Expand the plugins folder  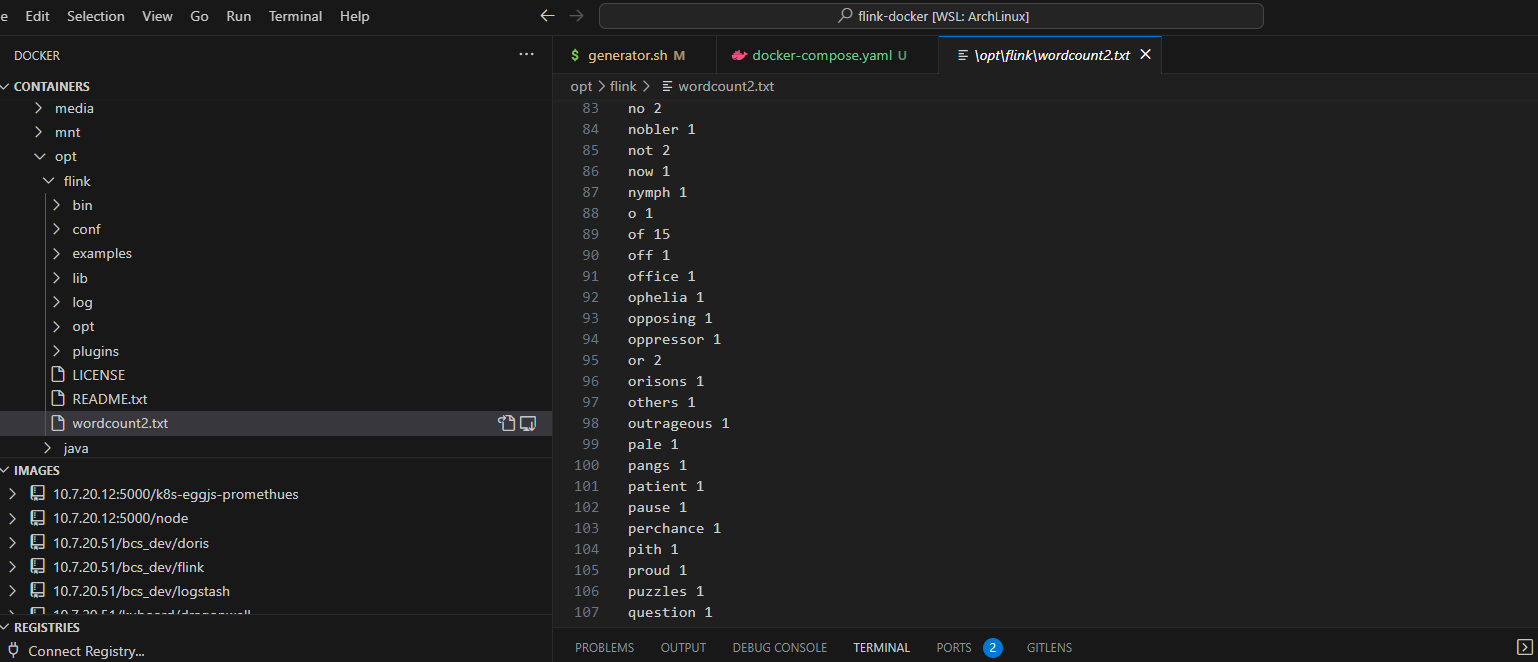[x=57, y=351]
